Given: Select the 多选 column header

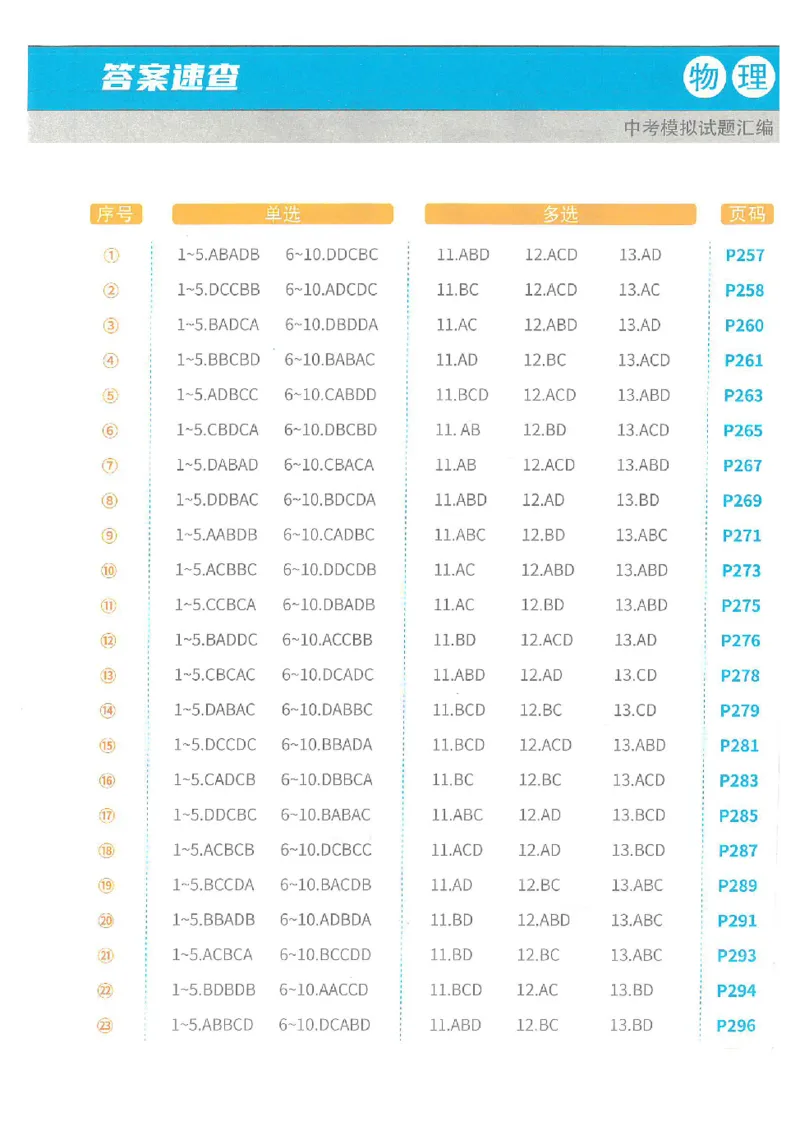Looking at the screenshot, I should pos(560,214).
